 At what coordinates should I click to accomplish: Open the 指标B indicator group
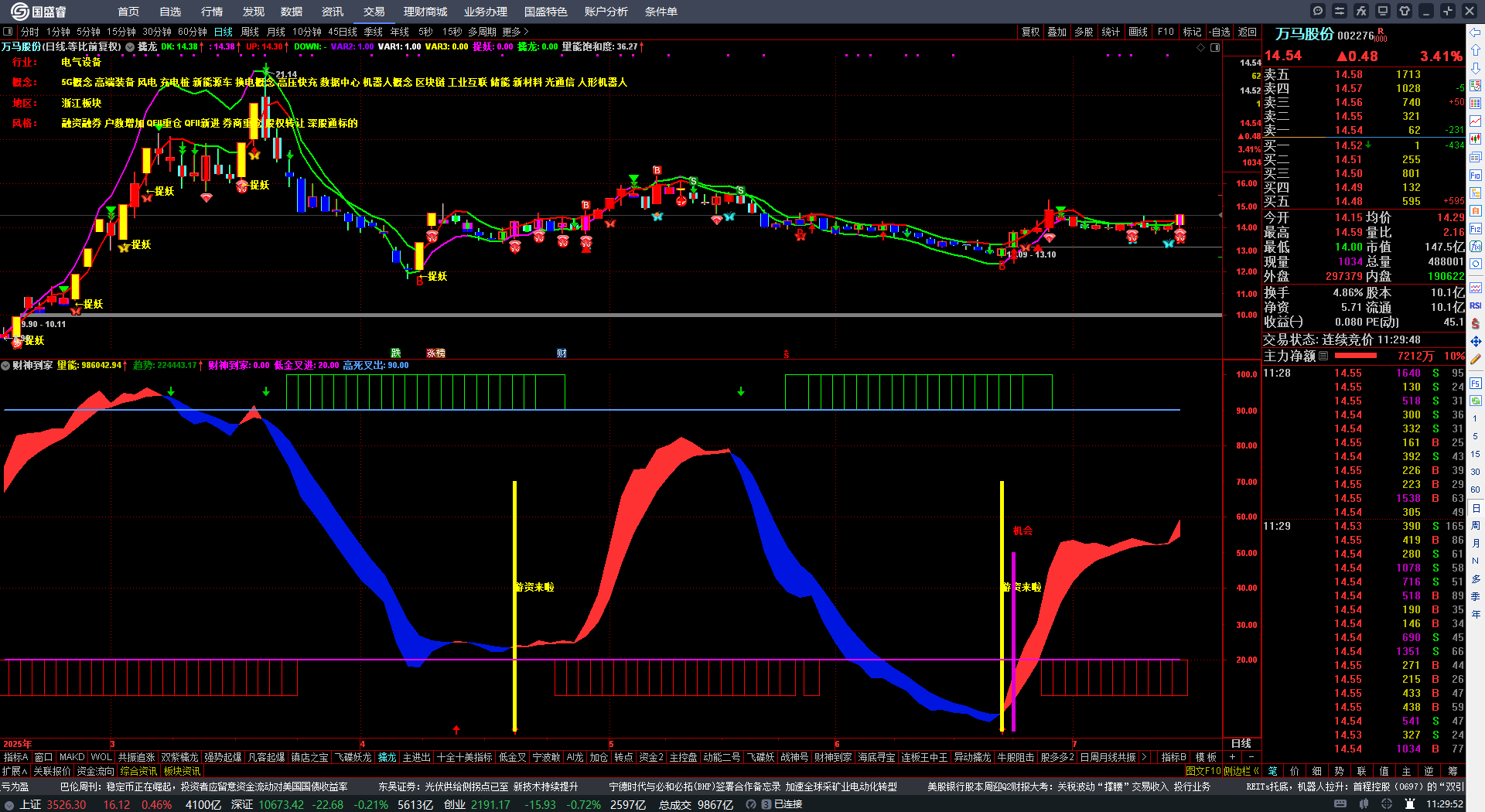pos(1173,757)
